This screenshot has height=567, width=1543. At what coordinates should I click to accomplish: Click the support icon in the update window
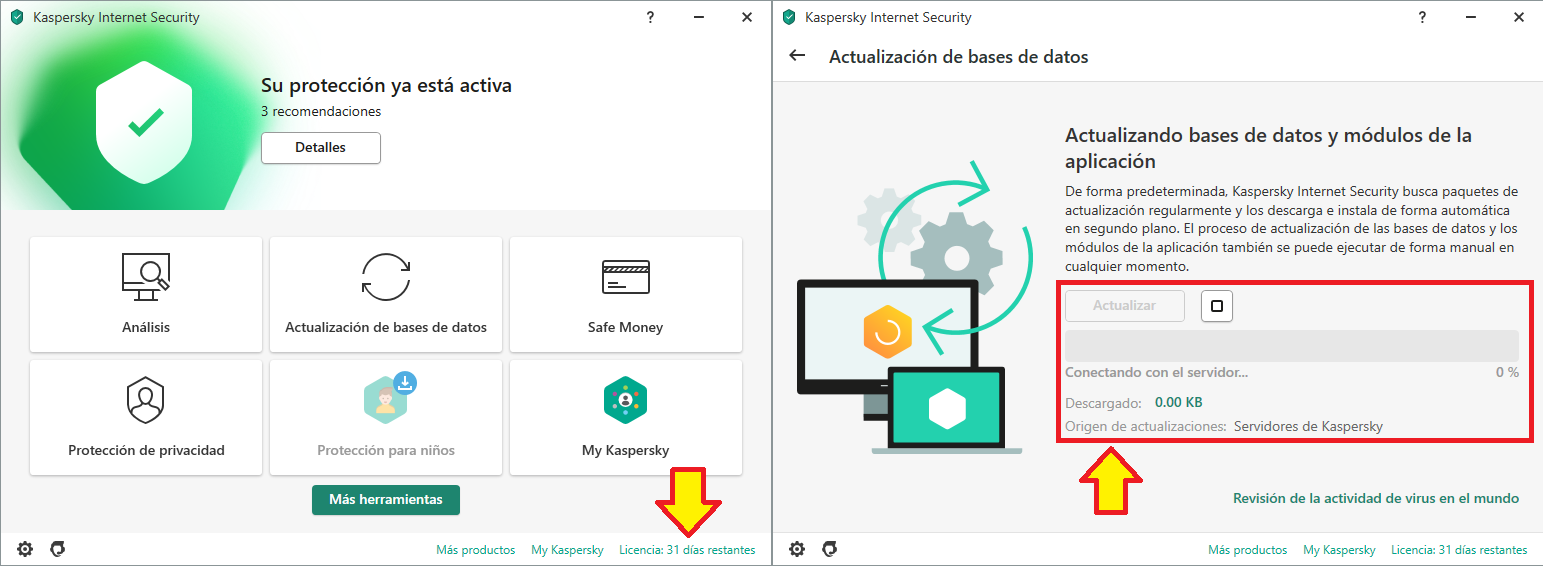(x=830, y=549)
